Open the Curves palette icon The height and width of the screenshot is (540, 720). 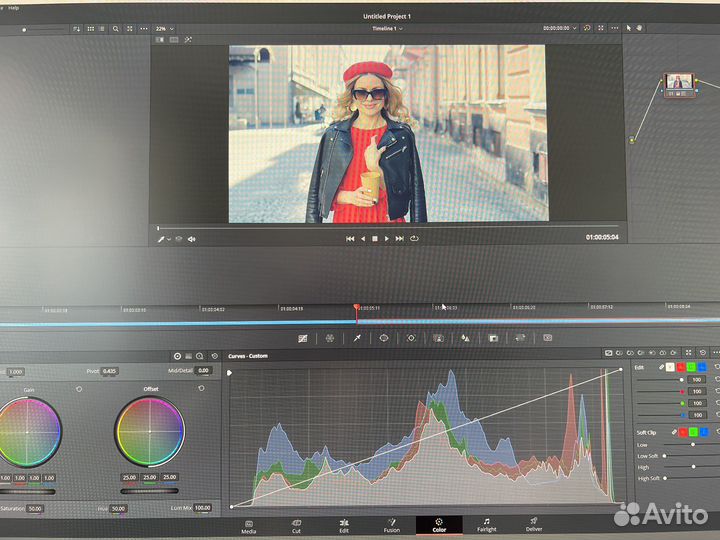pyautogui.click(x=303, y=339)
